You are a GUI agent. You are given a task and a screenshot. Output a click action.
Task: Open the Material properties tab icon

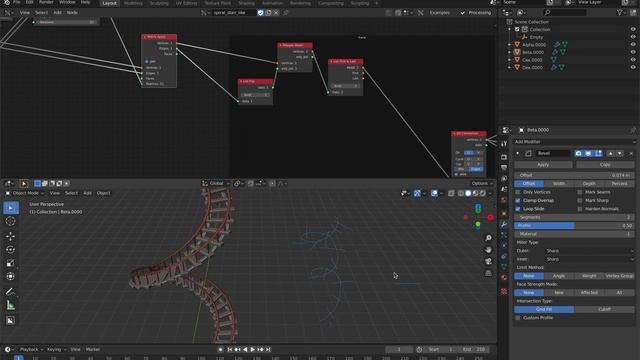(504, 278)
